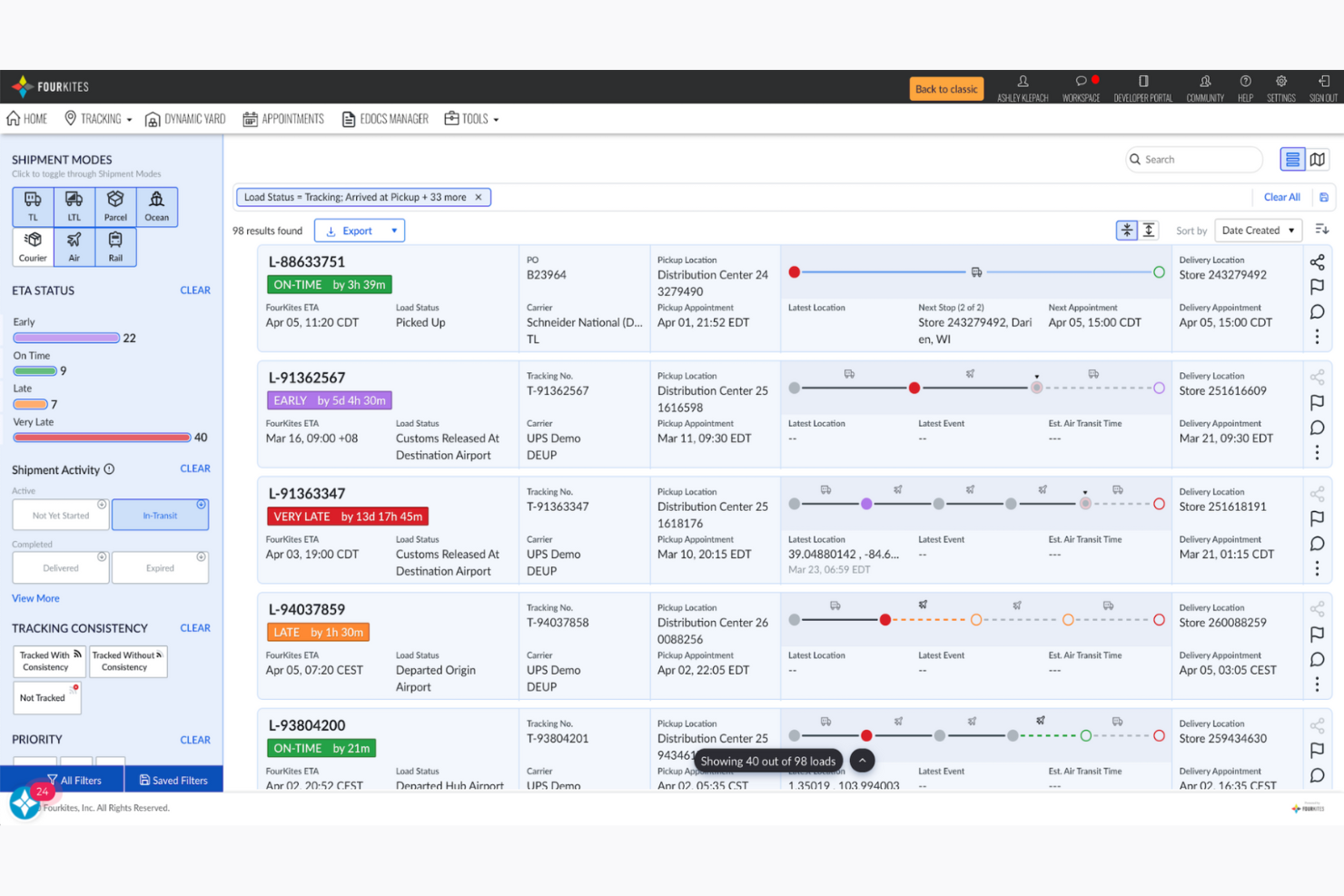Filter by Late ETA status bar
The width and height of the screenshot is (1344, 896).
[x=30, y=404]
